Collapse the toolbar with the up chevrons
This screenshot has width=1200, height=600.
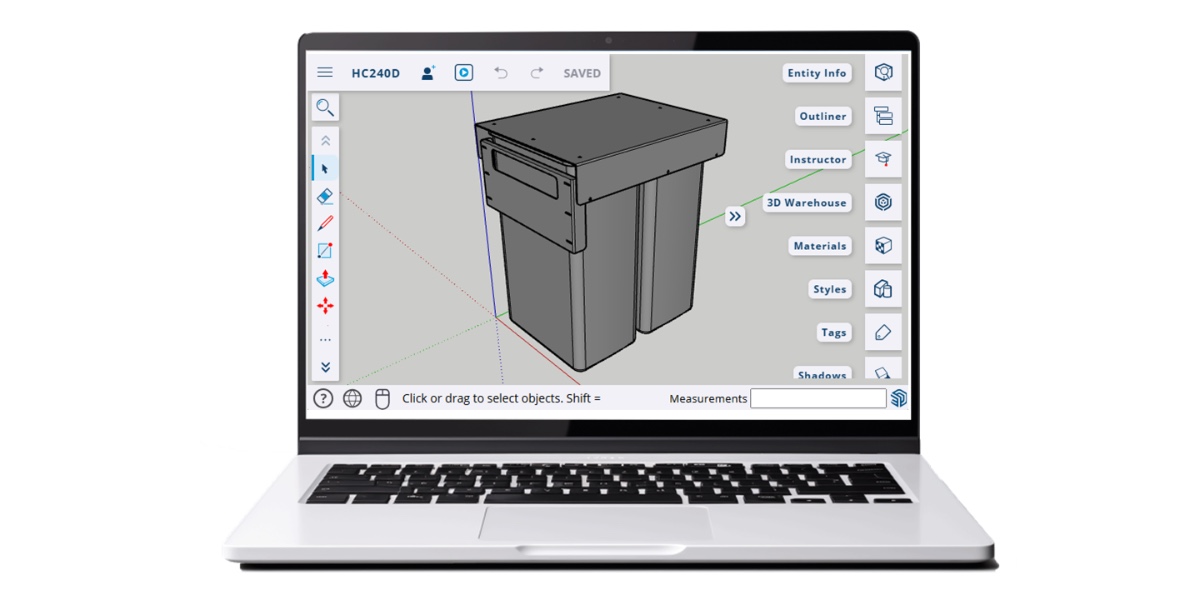pos(325,140)
